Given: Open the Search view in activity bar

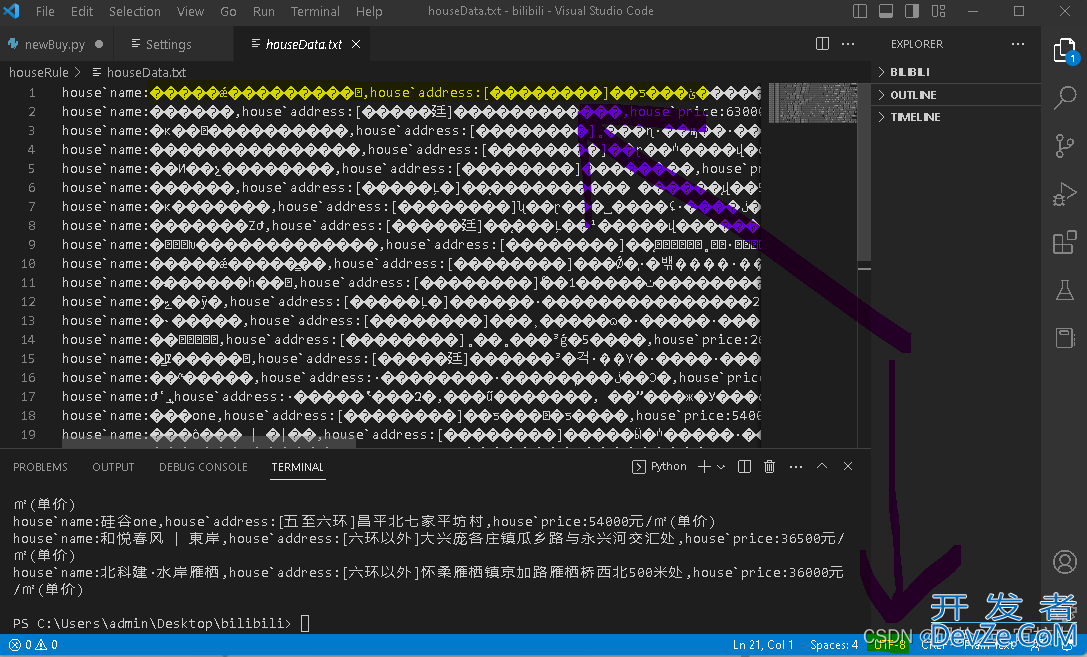Looking at the screenshot, I should tap(1064, 98).
